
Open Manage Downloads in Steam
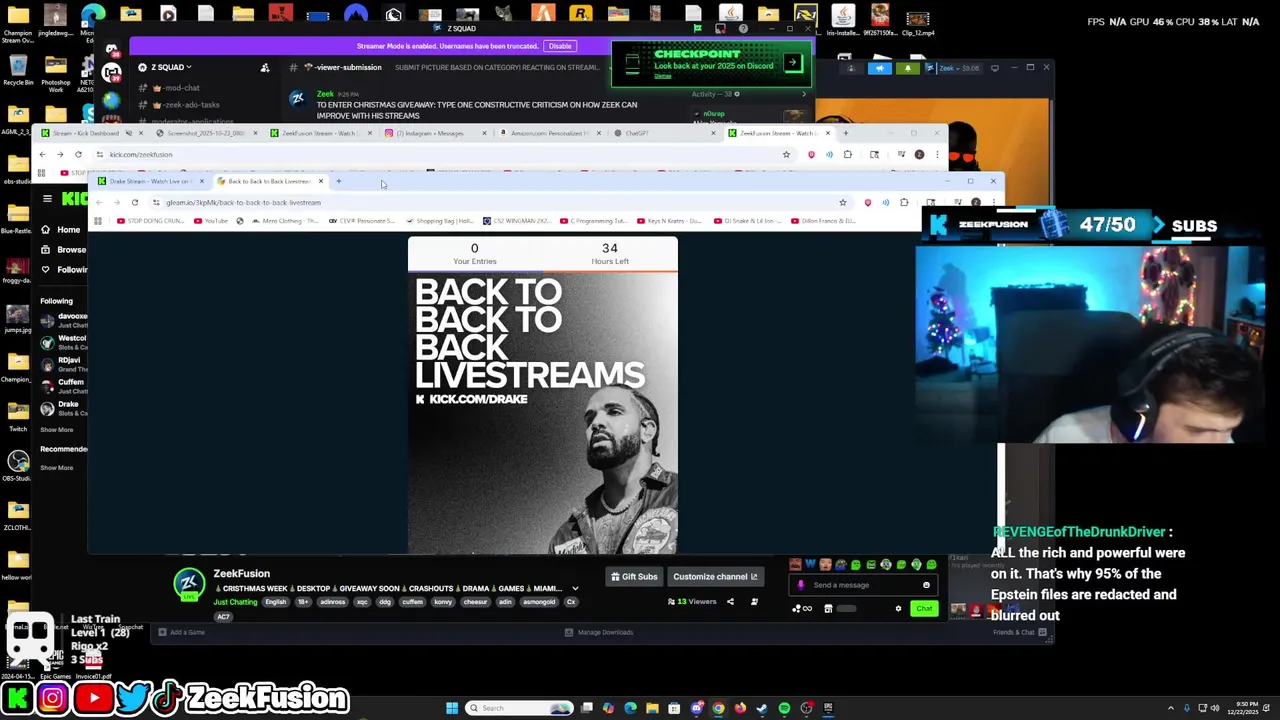(599, 632)
